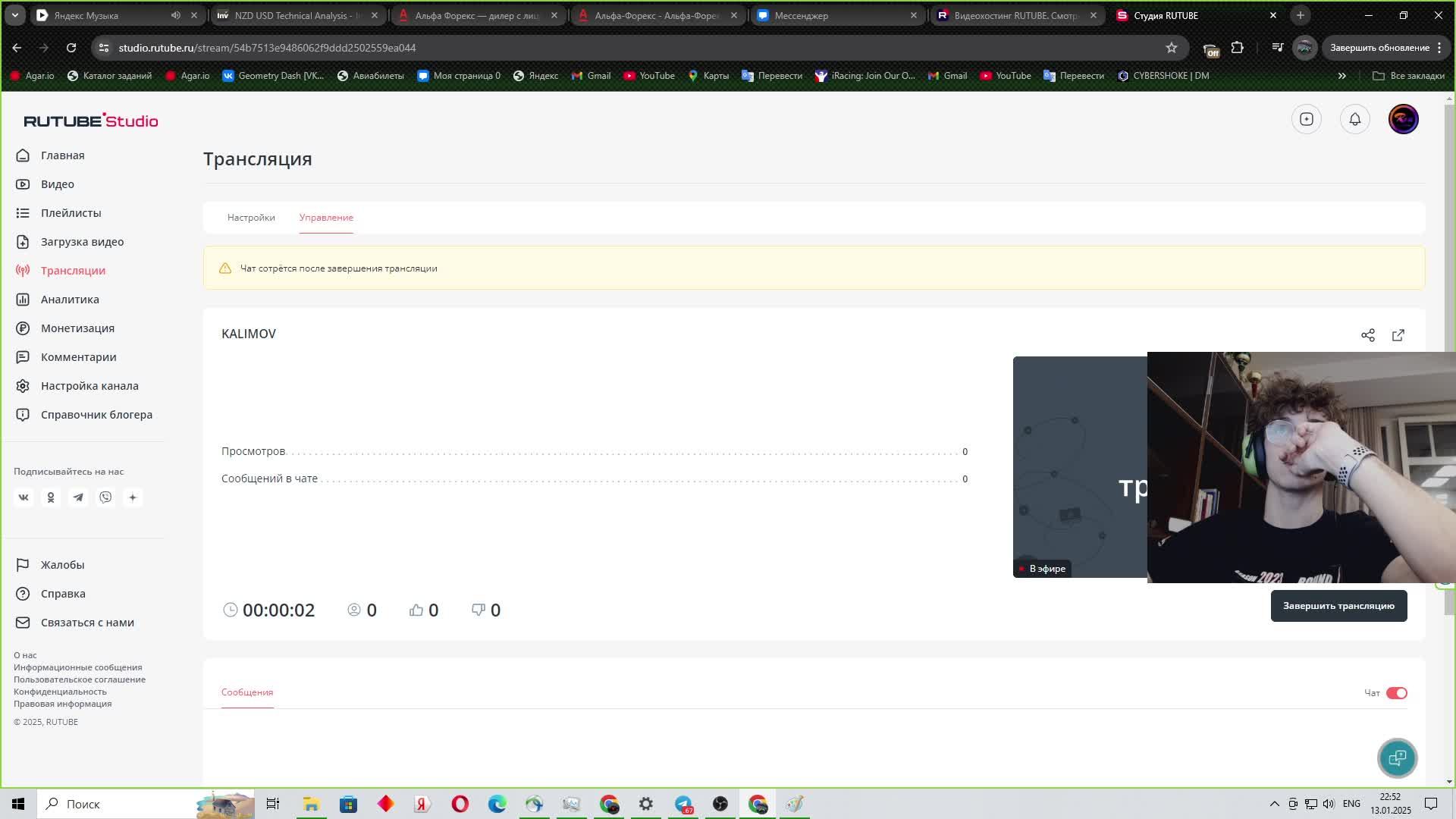Switch to NZD USD Technical Analysis tab
The height and width of the screenshot is (819, 1456).
click(x=297, y=15)
